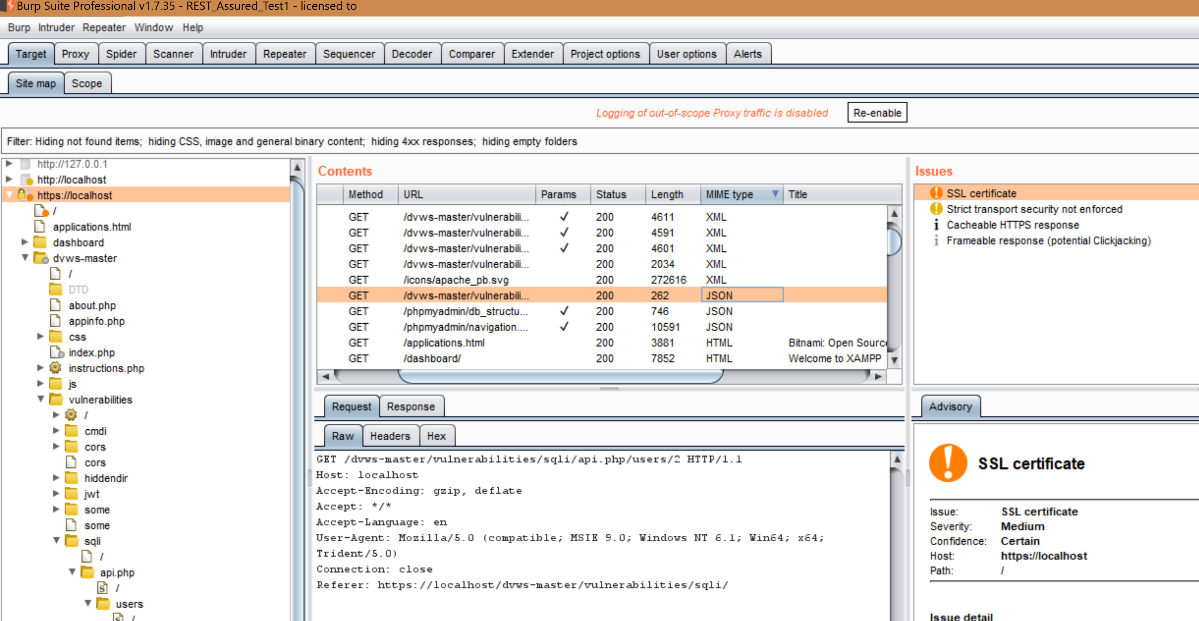1199x621 pixels.
Task: View the request Headers tab
Action: pos(390,436)
